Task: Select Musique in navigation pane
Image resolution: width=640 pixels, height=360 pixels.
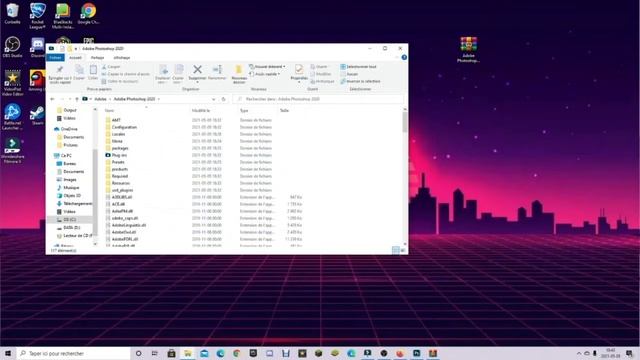Action: tap(71, 188)
